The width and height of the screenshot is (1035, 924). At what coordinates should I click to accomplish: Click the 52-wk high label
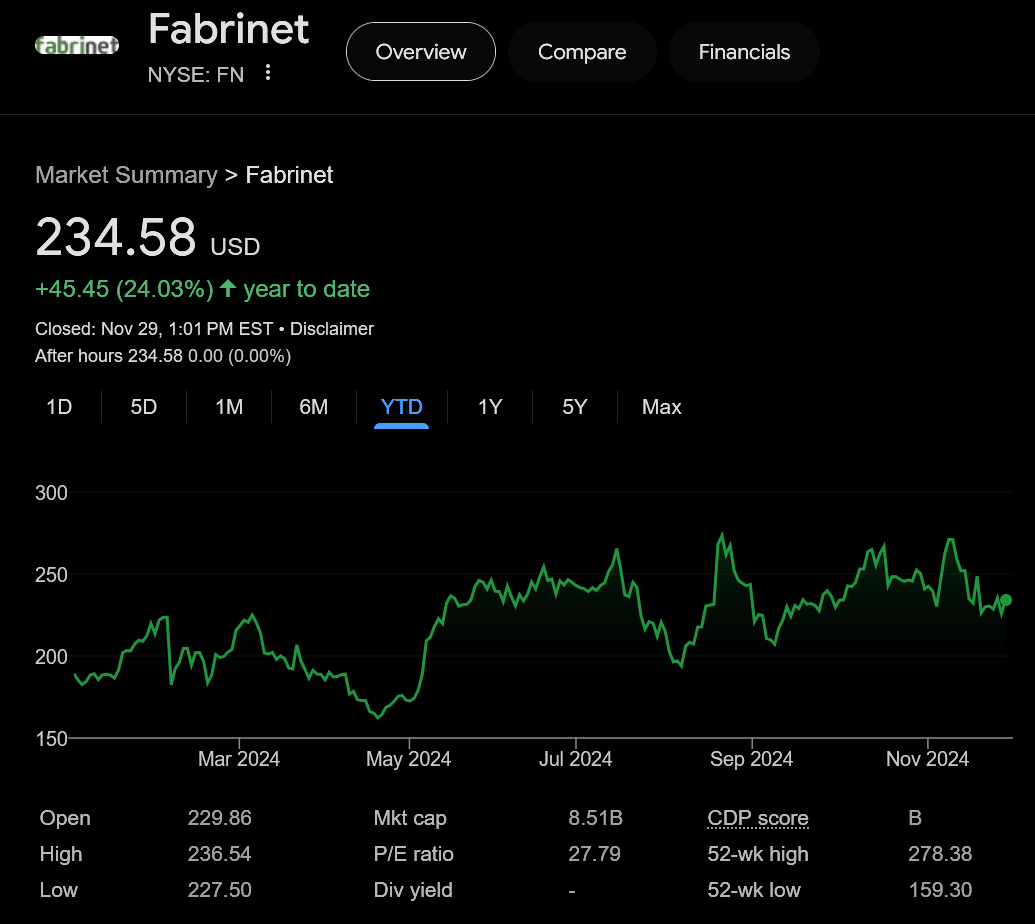(758, 853)
